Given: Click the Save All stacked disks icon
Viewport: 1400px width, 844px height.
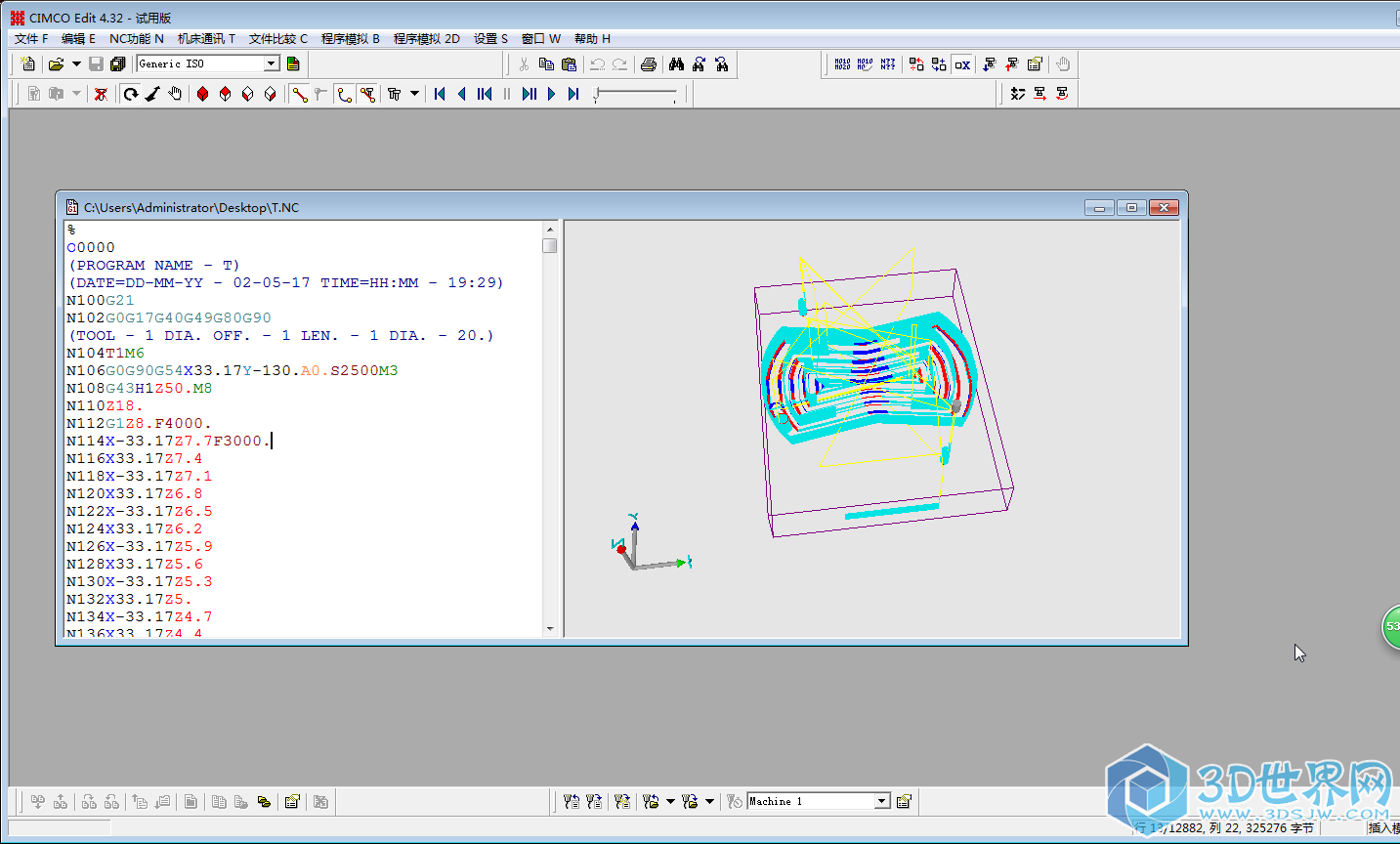Looking at the screenshot, I should coord(118,64).
